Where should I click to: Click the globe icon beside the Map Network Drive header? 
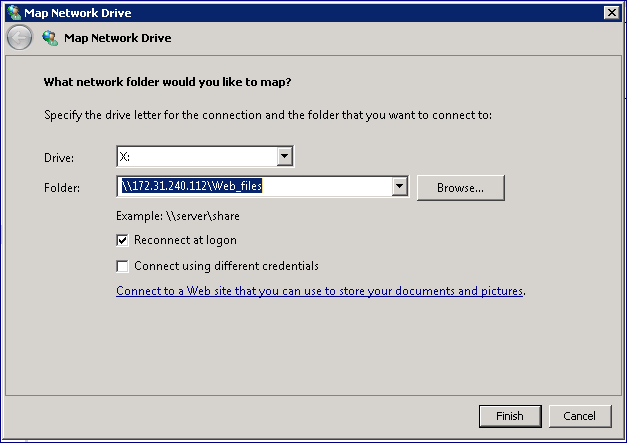click(x=50, y=38)
